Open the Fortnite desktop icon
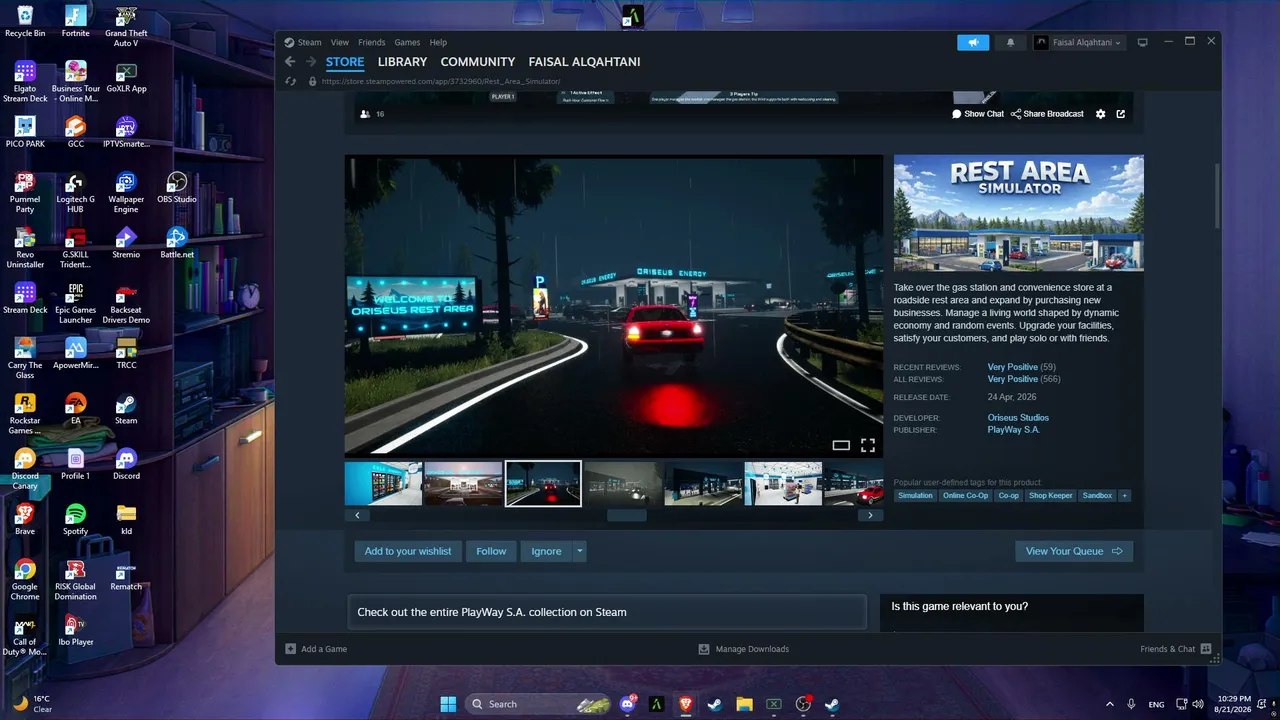The image size is (1280, 720). (75, 21)
